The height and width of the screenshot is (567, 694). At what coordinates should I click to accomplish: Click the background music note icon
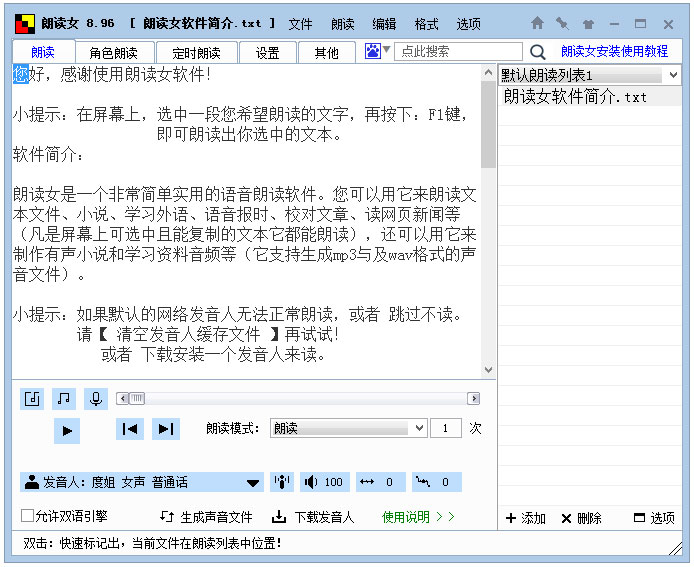click(x=64, y=399)
